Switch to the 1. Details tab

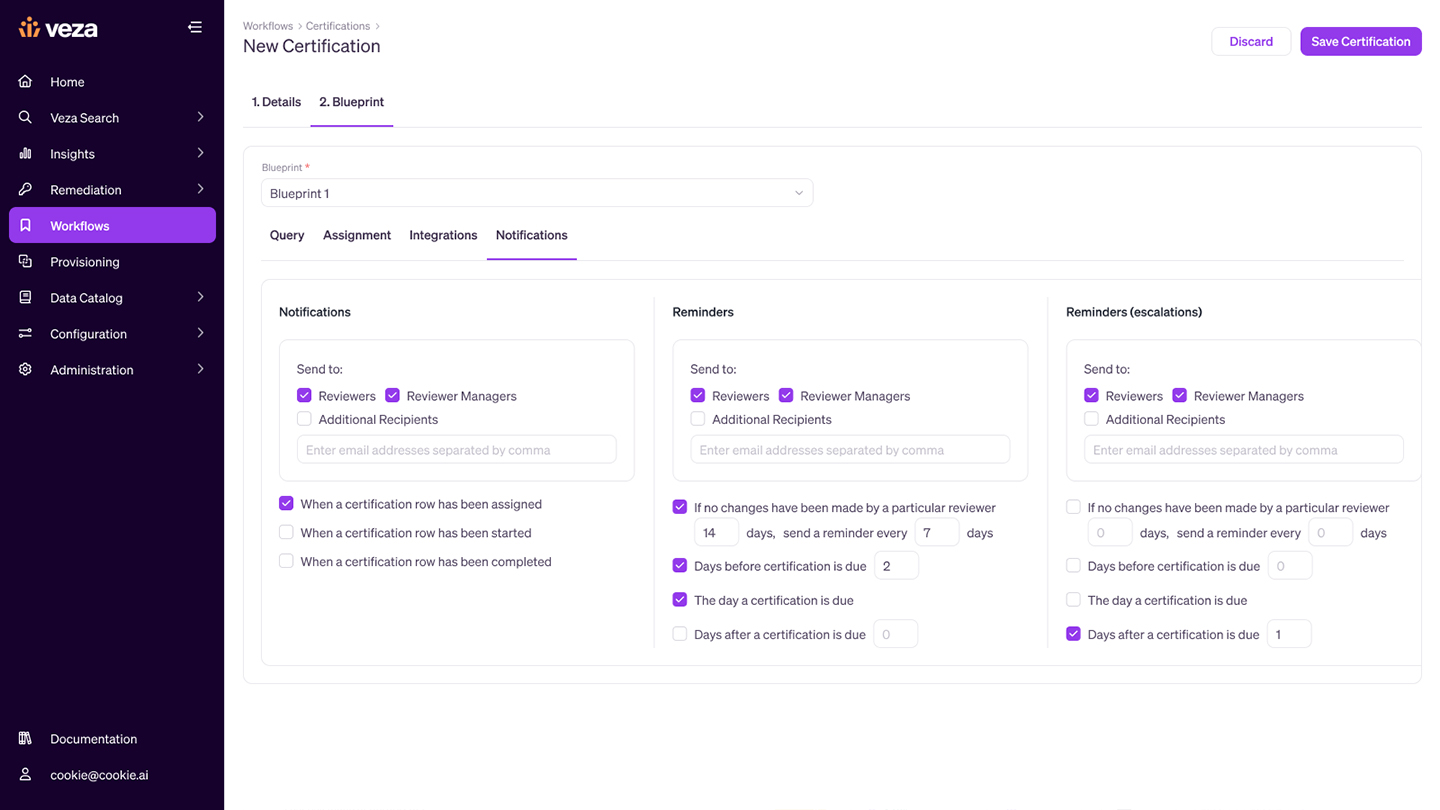[x=276, y=102]
